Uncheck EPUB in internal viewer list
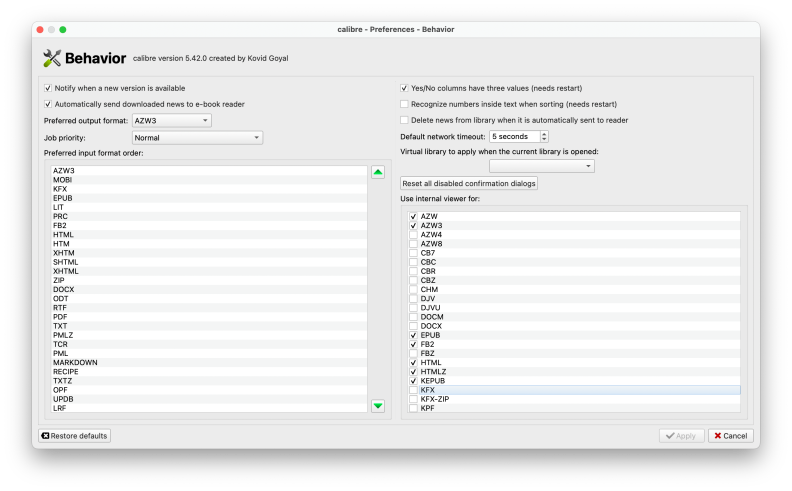The width and height of the screenshot is (792, 491). (413, 335)
